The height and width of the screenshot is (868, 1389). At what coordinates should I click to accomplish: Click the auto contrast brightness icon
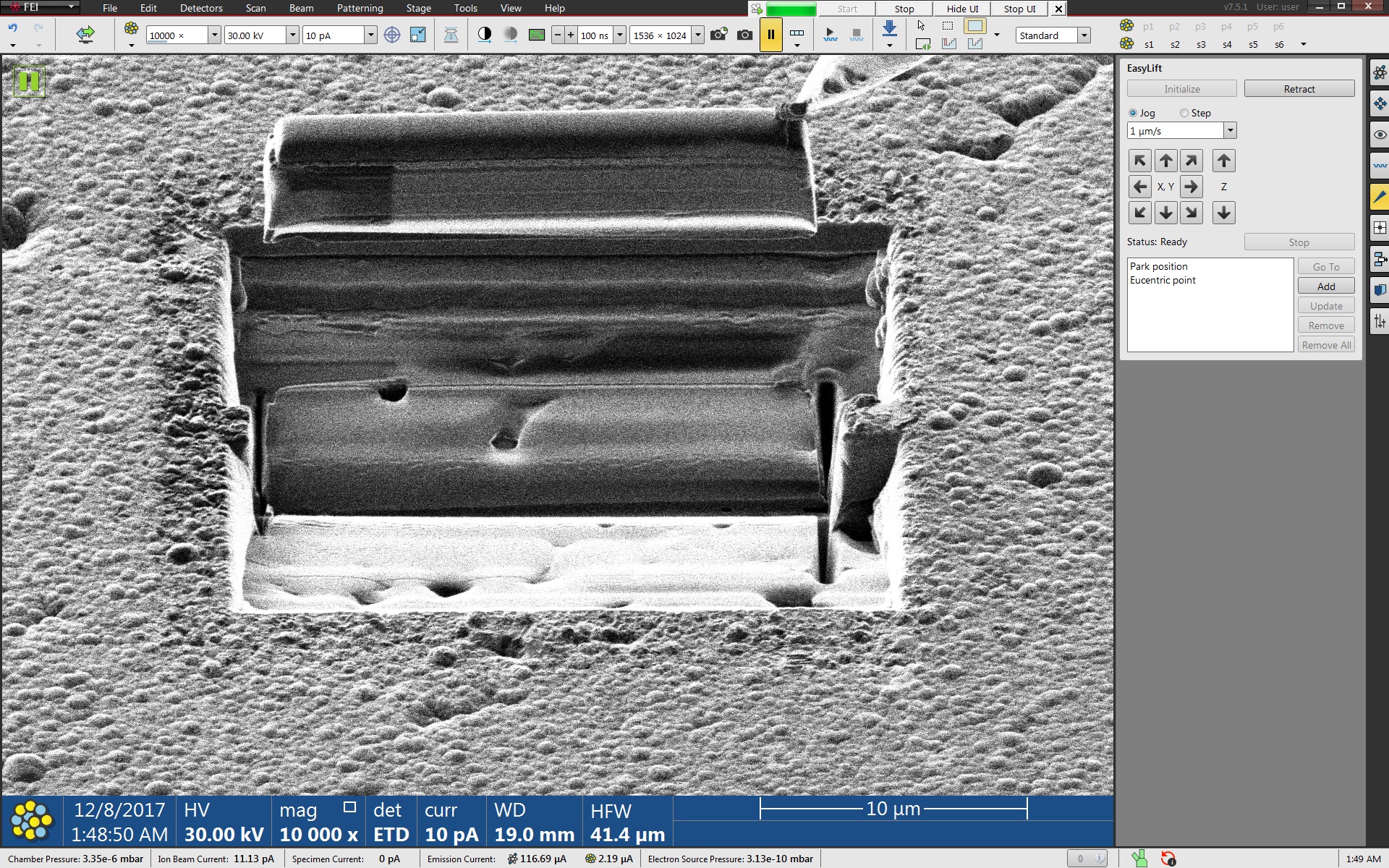pyautogui.click(x=485, y=34)
